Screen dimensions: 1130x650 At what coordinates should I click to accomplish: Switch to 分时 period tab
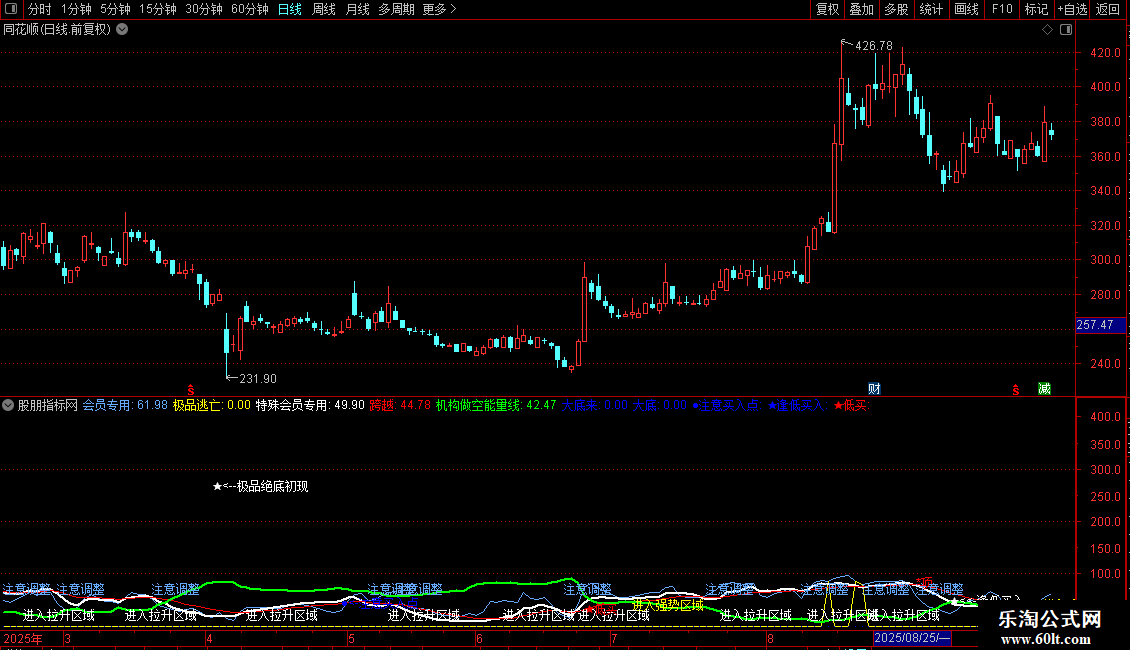(40, 9)
